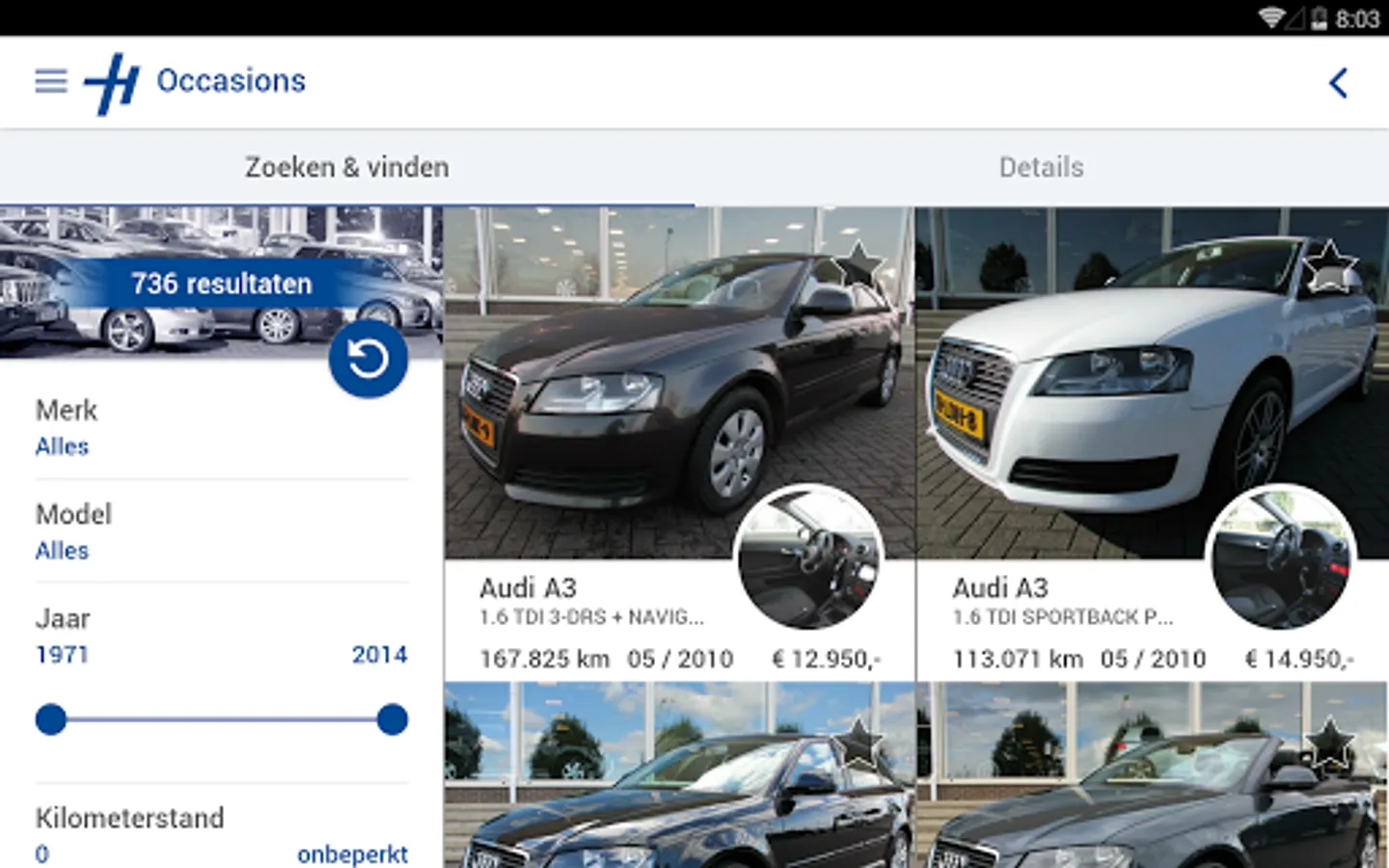This screenshot has height=868, width=1389.
Task: Click the 736 resultaten banner
Action: pos(221,284)
